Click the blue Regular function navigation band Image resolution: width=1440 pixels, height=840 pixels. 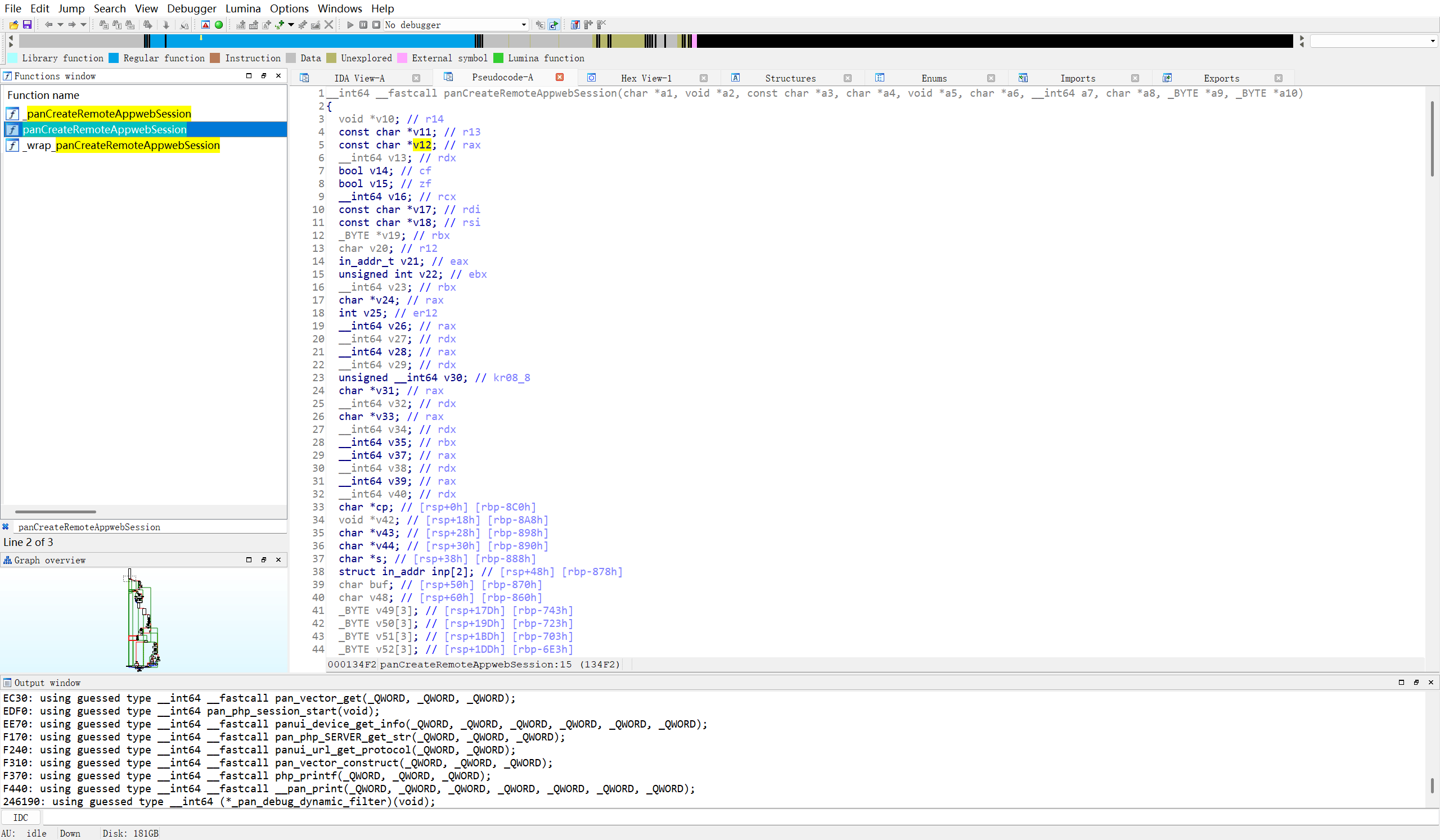pos(320,40)
